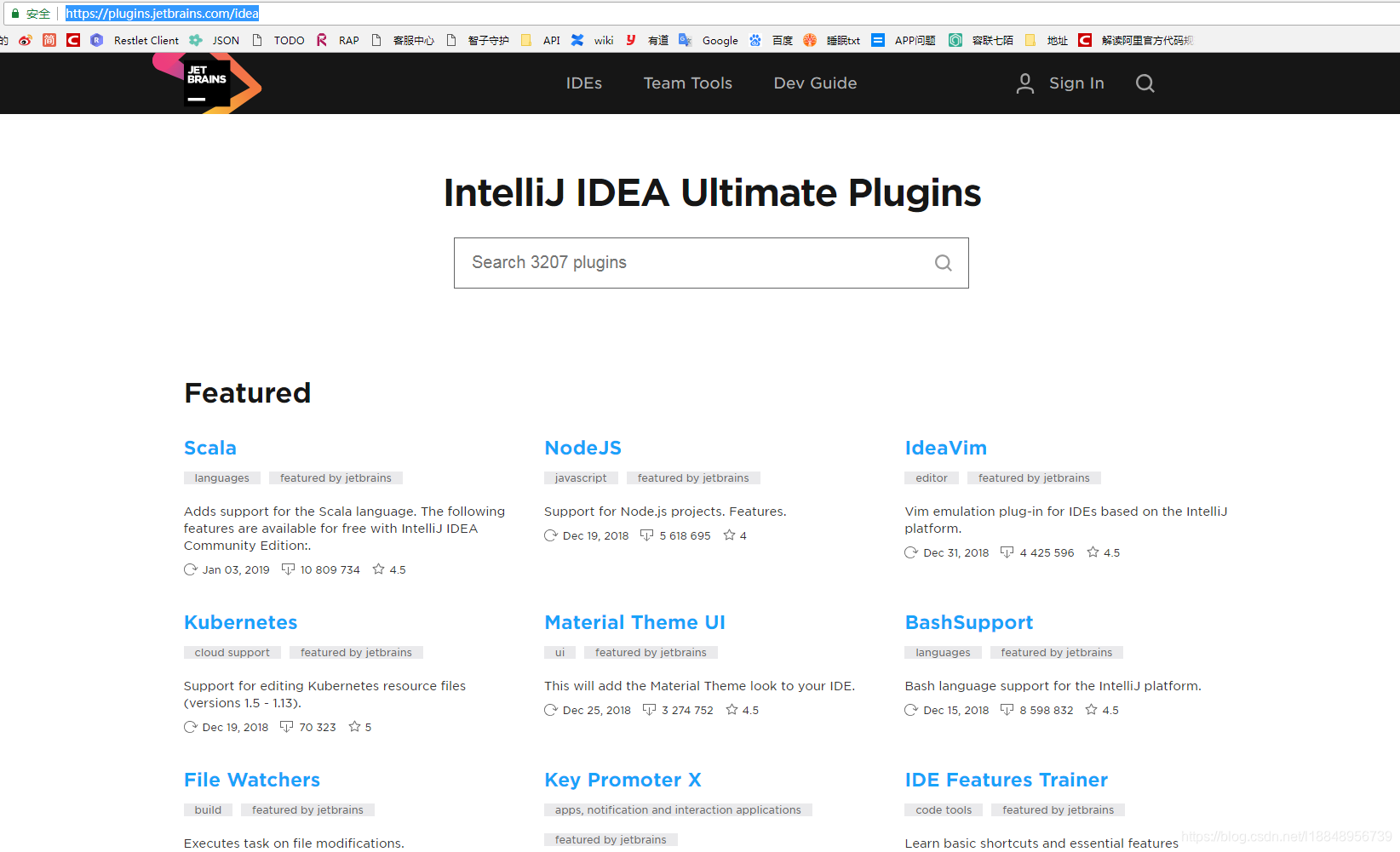Viewport: 1400px width, 852px height.
Task: Open the IdeaVim plugin page
Action: point(945,448)
